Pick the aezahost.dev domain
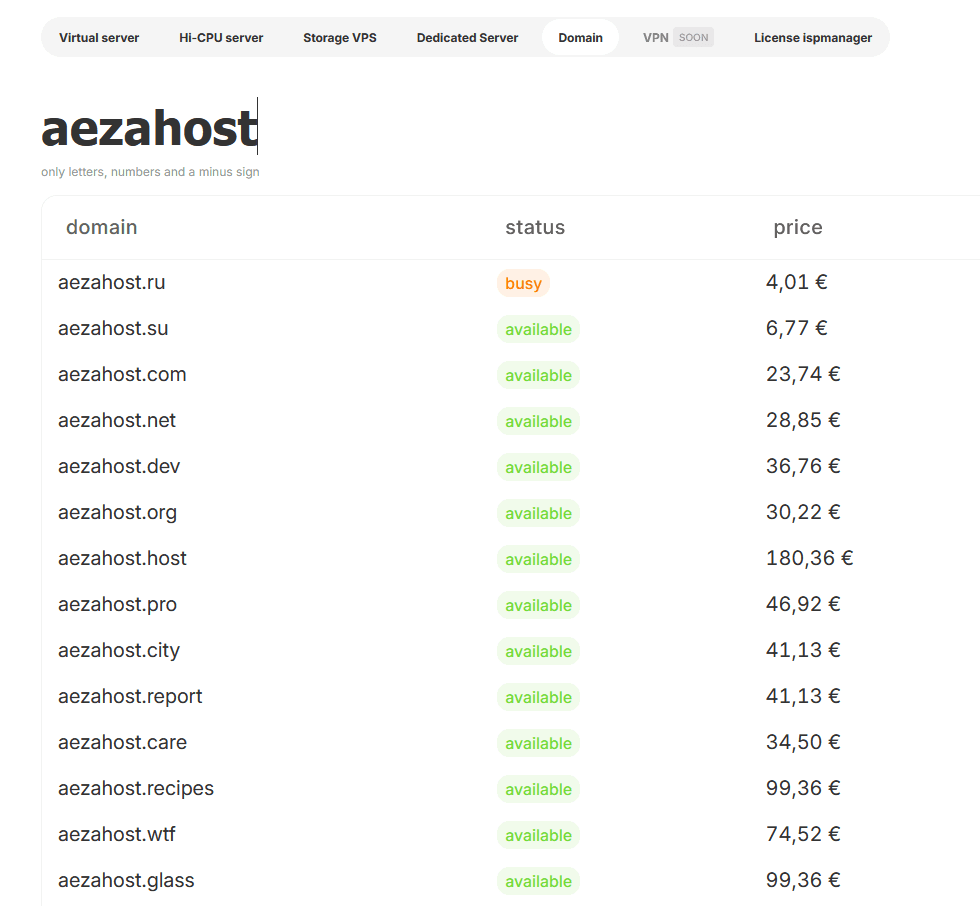 click(119, 467)
